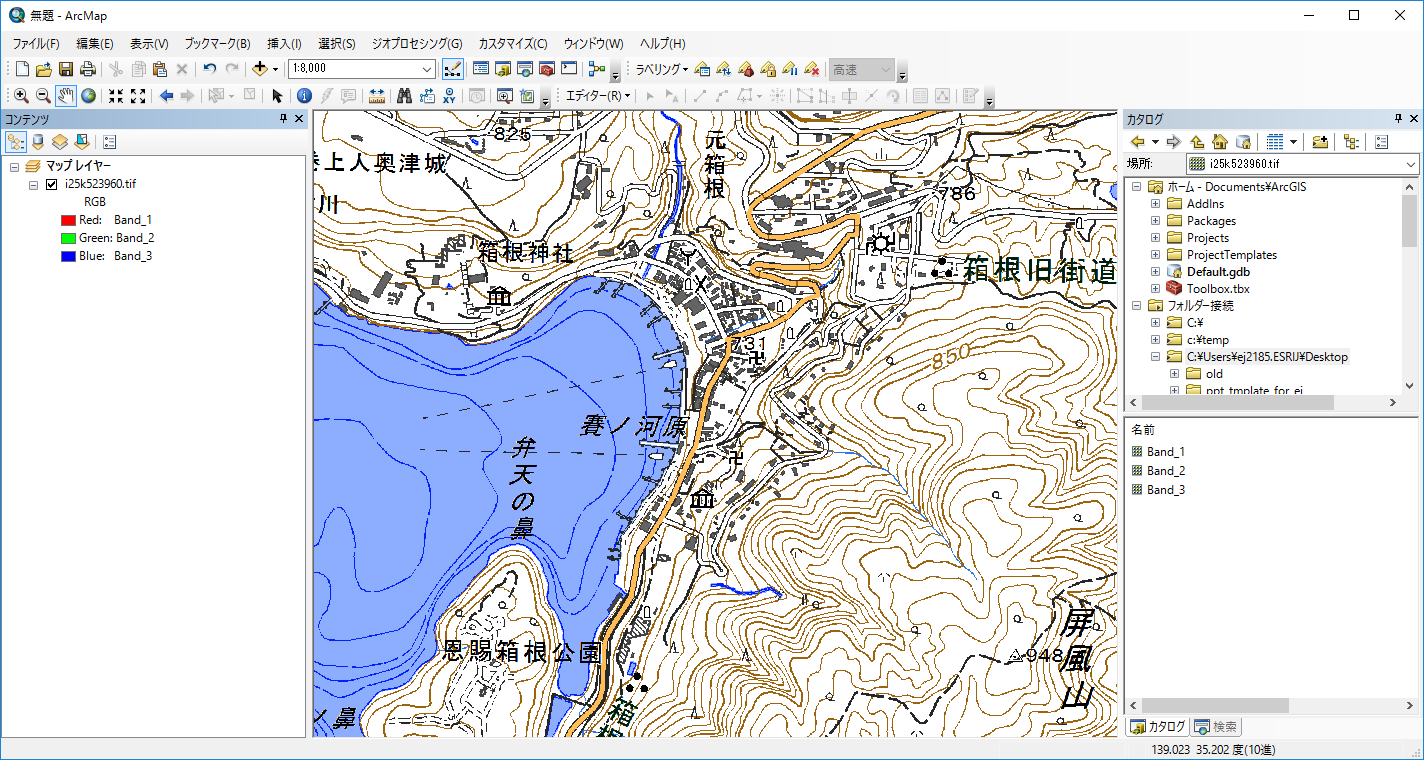Screen dimensions: 1424x760
Task: Select the Measure tool
Action: (x=376, y=96)
